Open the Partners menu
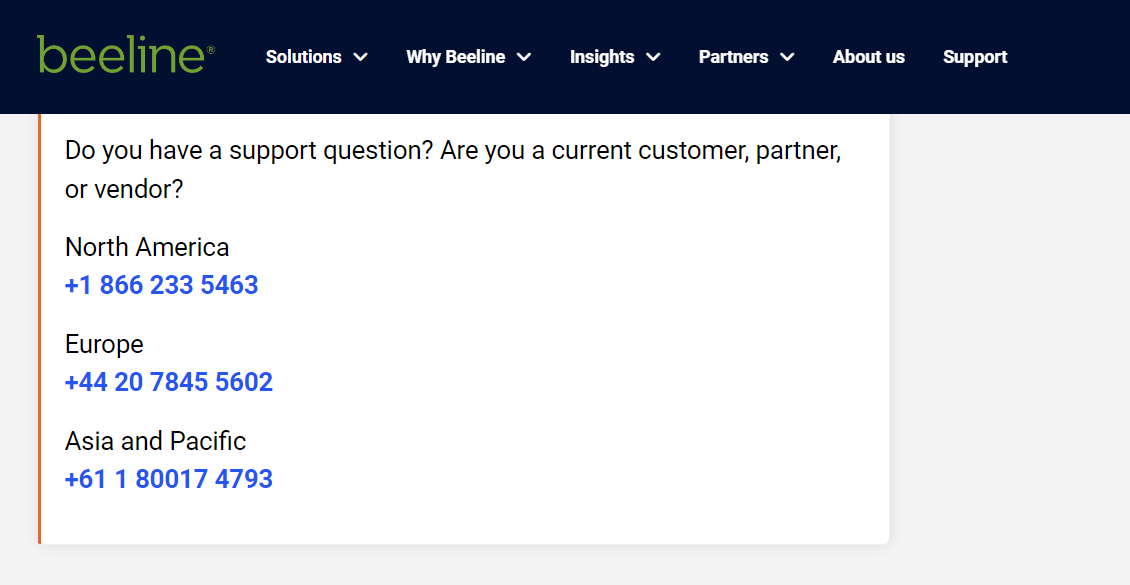Image resolution: width=1130 pixels, height=585 pixels. (x=732, y=57)
